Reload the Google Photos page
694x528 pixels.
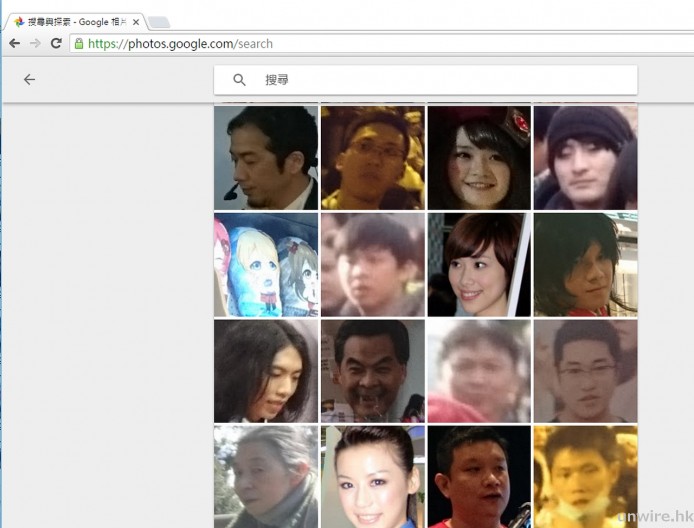click(x=56, y=44)
